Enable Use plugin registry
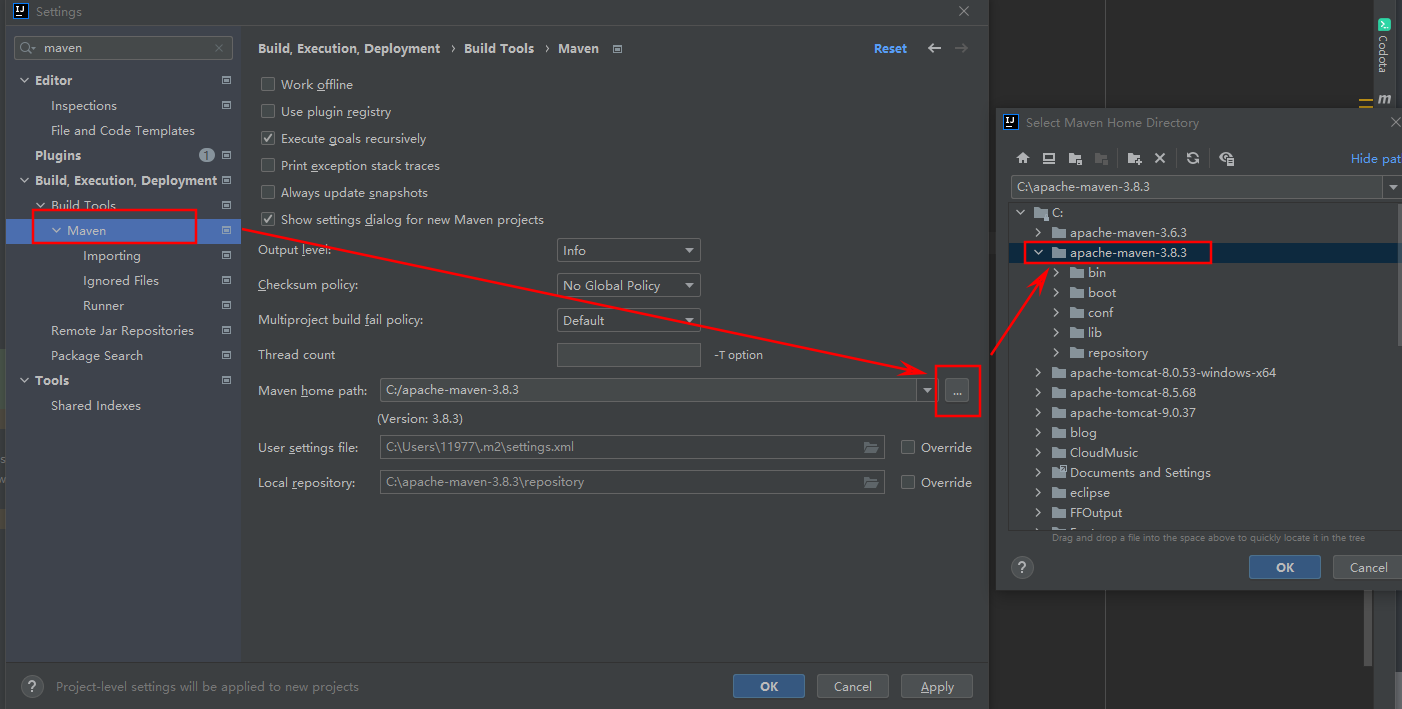The height and width of the screenshot is (709, 1402). (268, 111)
